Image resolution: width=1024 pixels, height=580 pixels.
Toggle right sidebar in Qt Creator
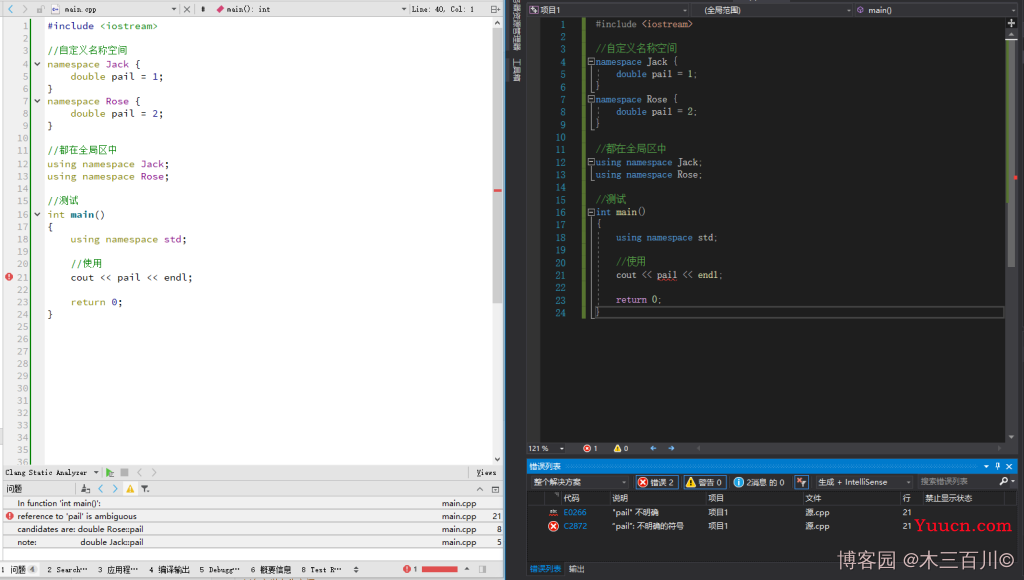coord(483,569)
